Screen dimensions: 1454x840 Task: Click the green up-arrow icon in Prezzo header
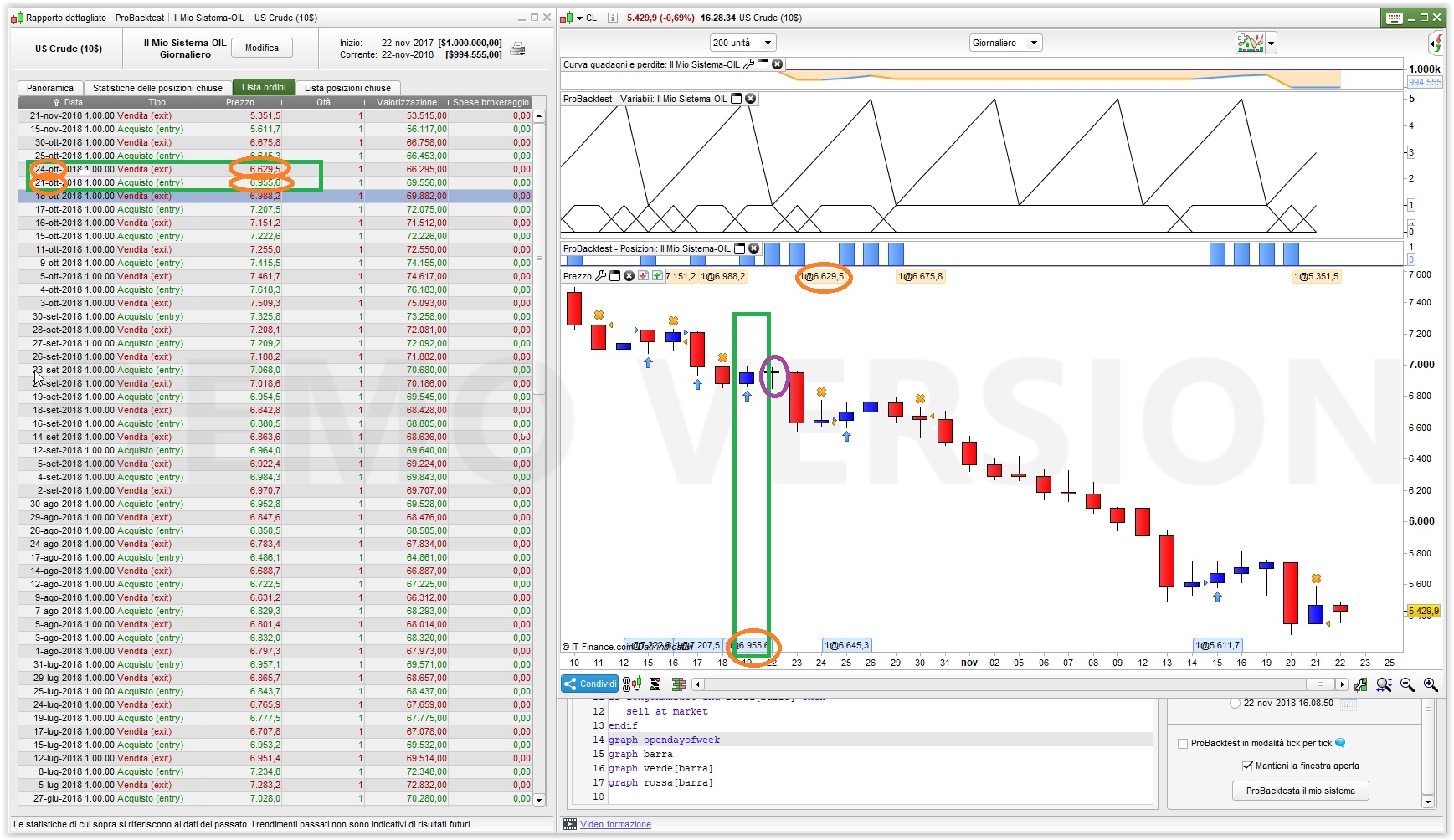point(657,276)
